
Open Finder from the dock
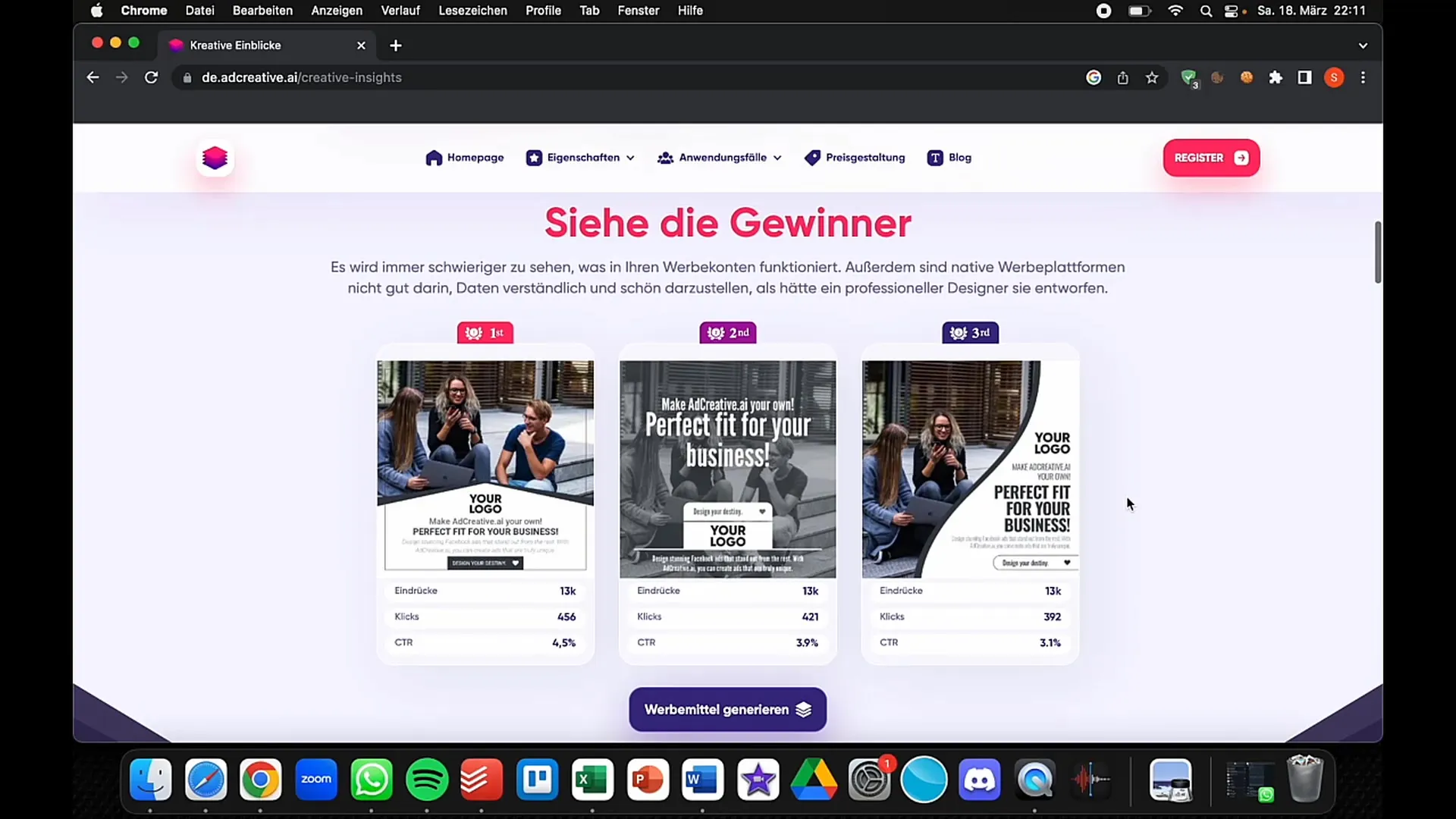[x=150, y=780]
